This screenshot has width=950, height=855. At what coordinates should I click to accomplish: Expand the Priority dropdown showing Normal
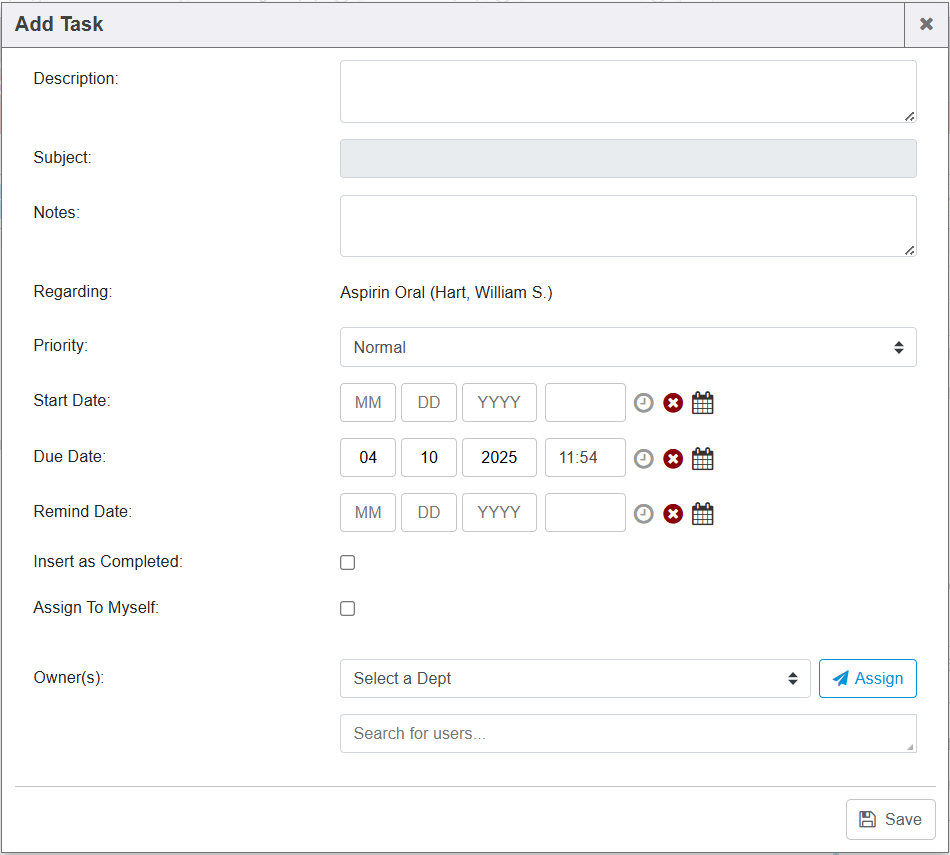pos(628,347)
